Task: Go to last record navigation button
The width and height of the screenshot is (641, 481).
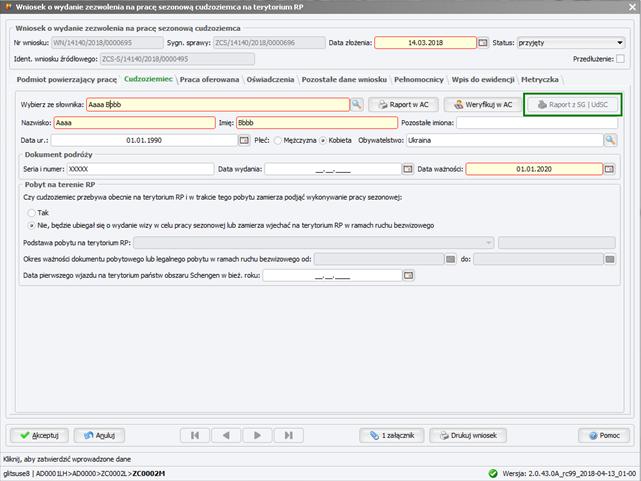Action: (289, 435)
